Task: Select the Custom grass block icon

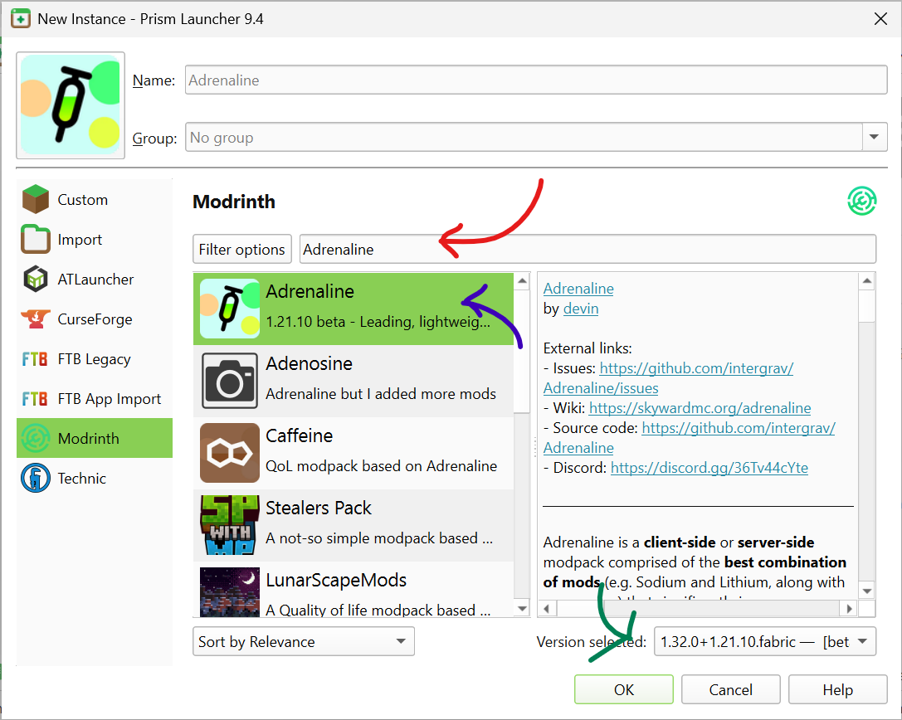Action: (36, 200)
